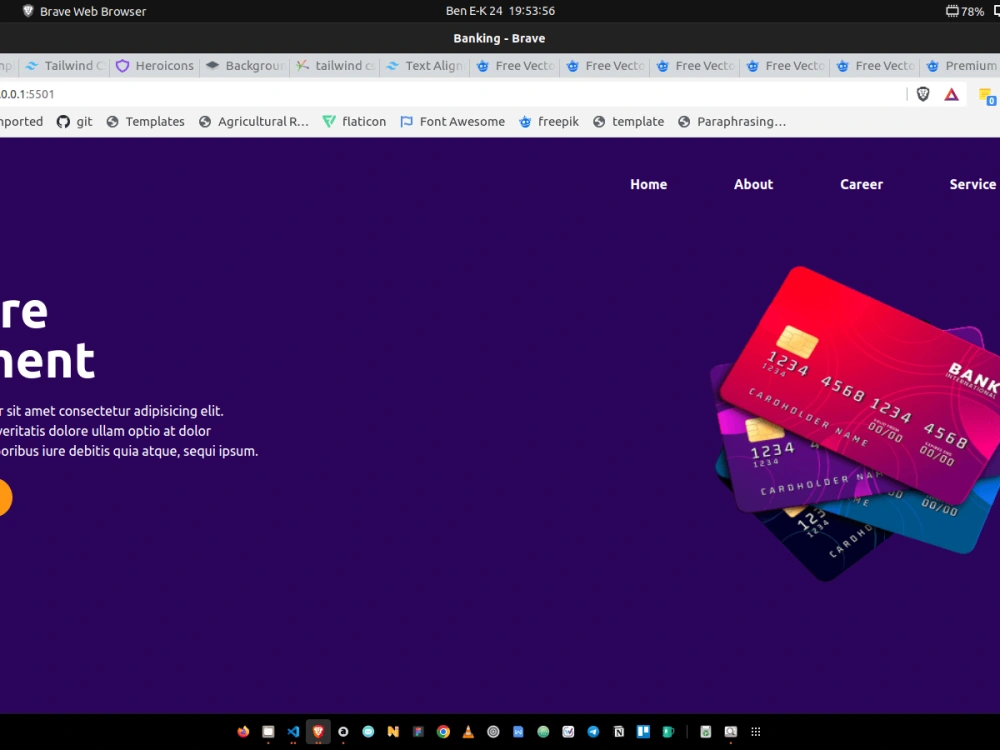Viewport: 1000px width, 750px height.
Task: Click the Career navigation link
Action: click(x=862, y=184)
